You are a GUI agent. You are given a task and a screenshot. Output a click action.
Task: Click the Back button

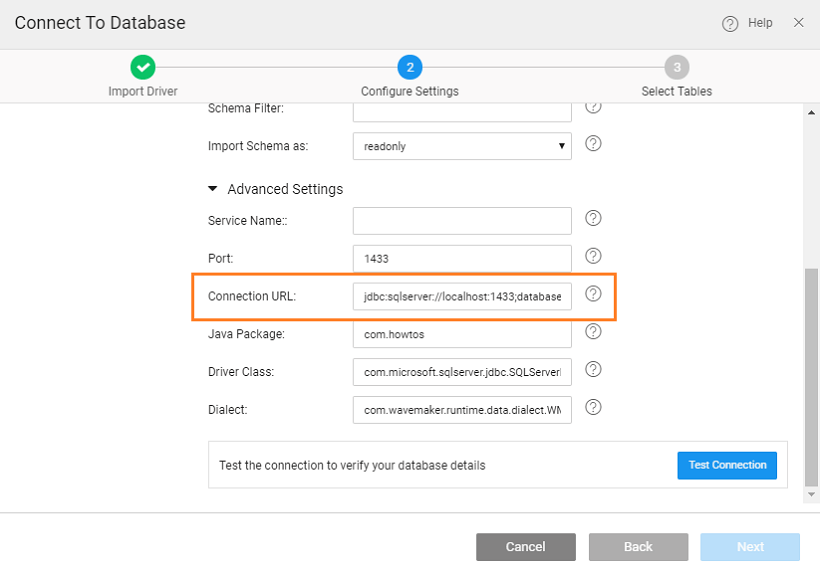pos(638,547)
